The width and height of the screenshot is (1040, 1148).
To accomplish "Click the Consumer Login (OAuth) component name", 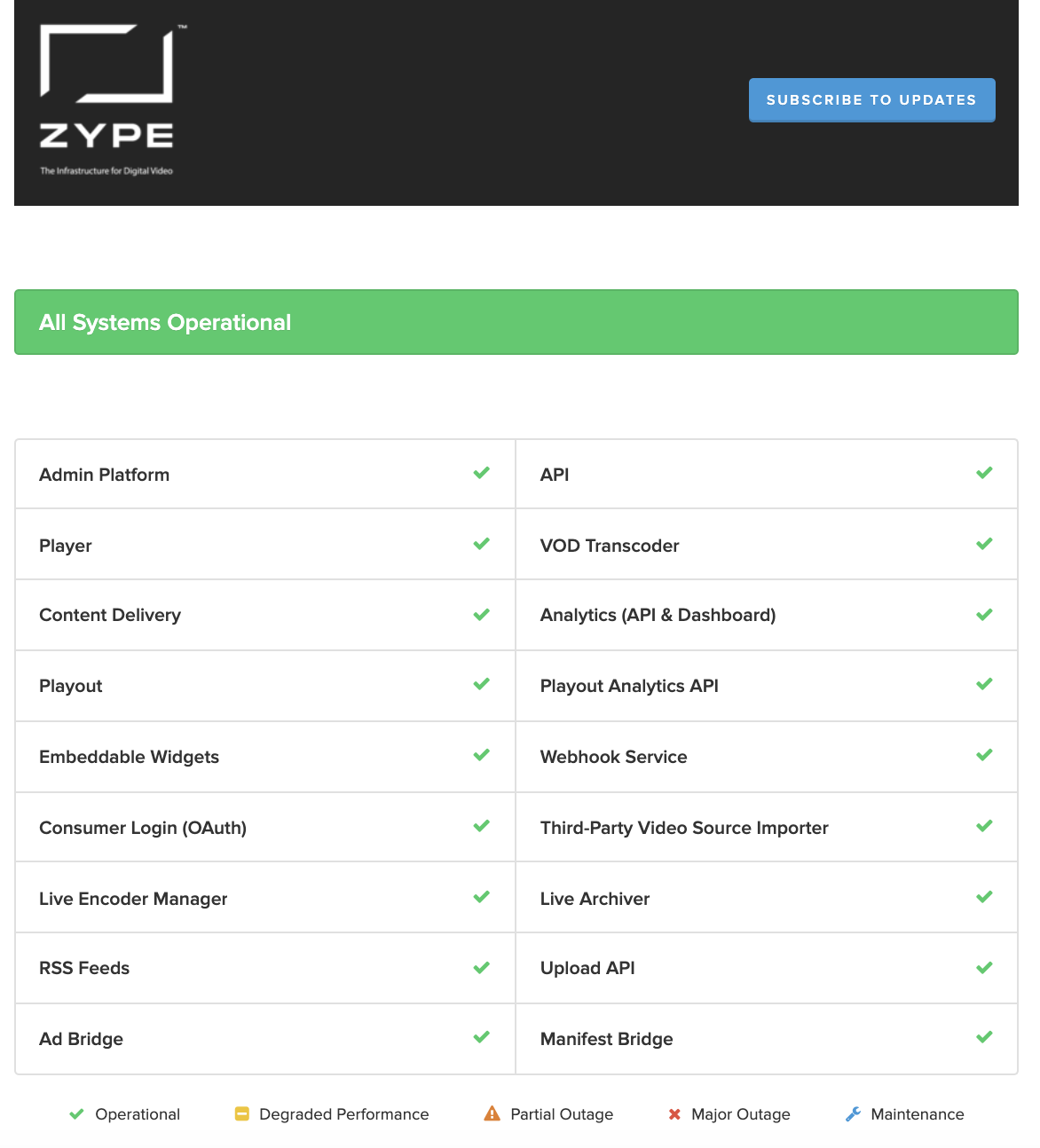I will pyautogui.click(x=143, y=828).
